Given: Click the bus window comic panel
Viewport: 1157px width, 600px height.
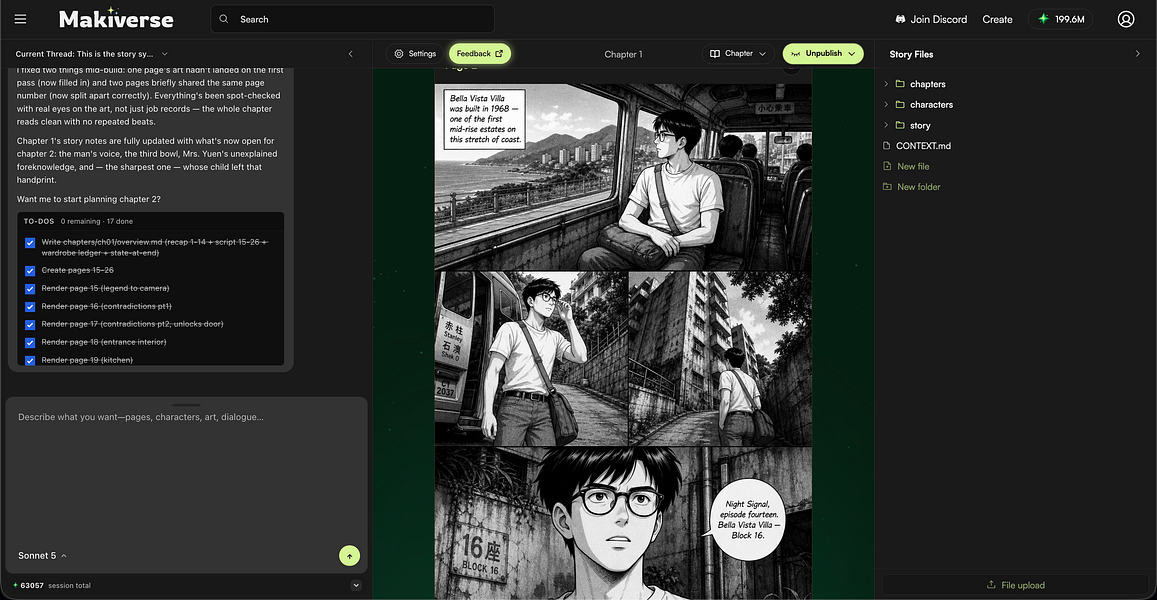Looking at the screenshot, I should [623, 177].
